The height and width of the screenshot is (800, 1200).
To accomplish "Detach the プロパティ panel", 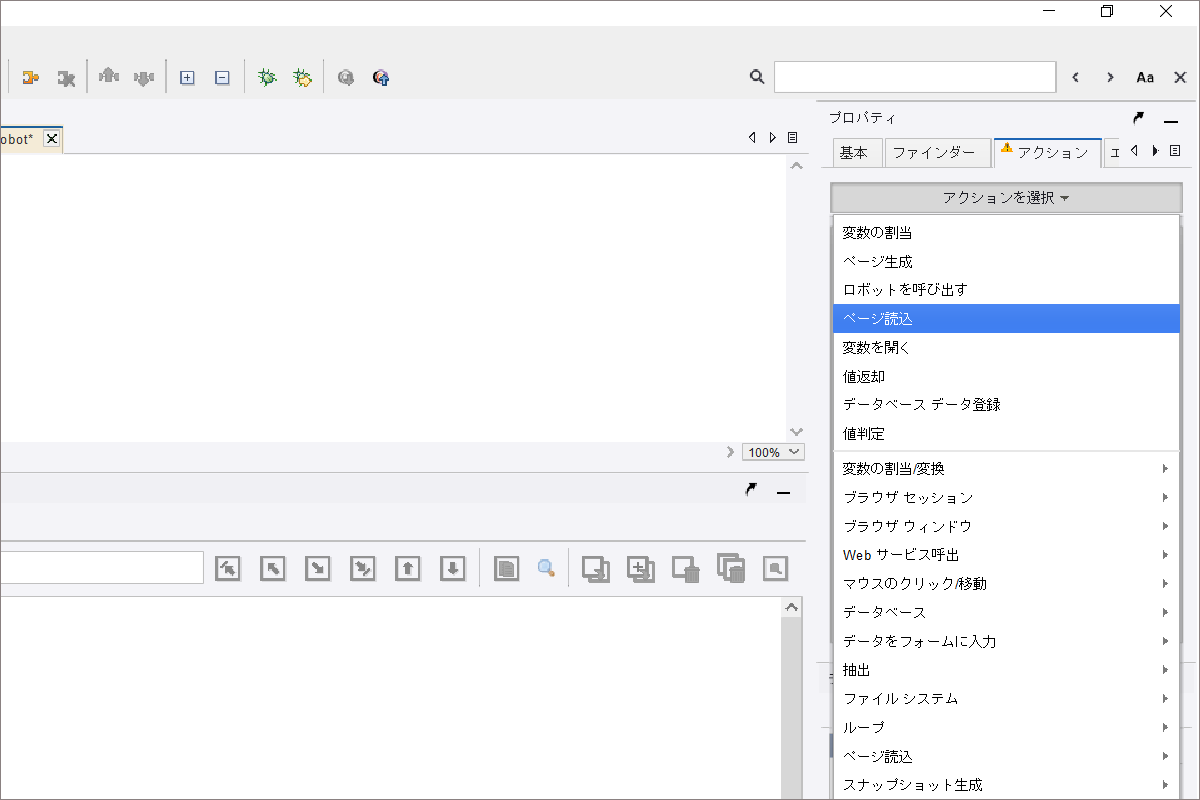I will tap(1139, 118).
